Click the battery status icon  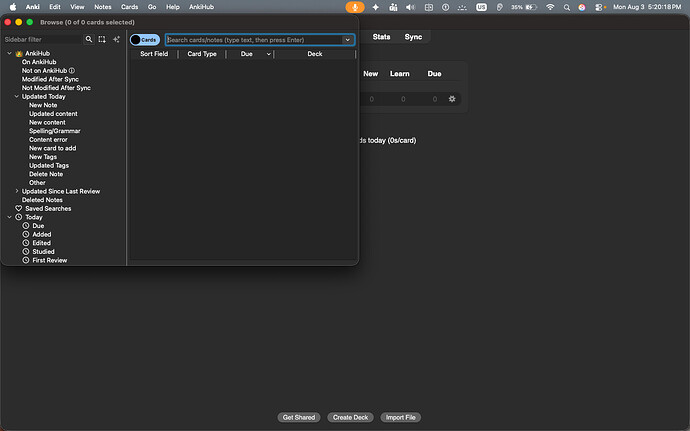click(531, 7)
